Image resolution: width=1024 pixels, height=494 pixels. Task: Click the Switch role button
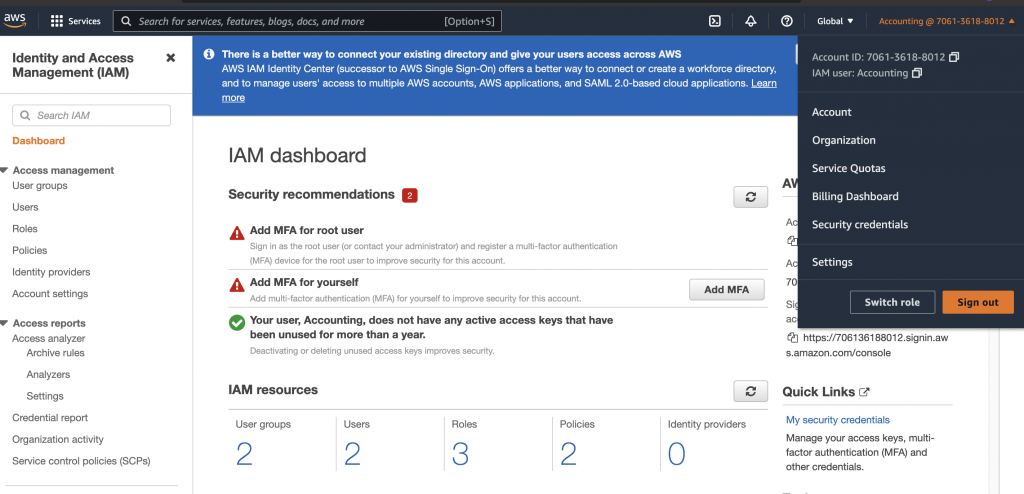[x=891, y=302]
